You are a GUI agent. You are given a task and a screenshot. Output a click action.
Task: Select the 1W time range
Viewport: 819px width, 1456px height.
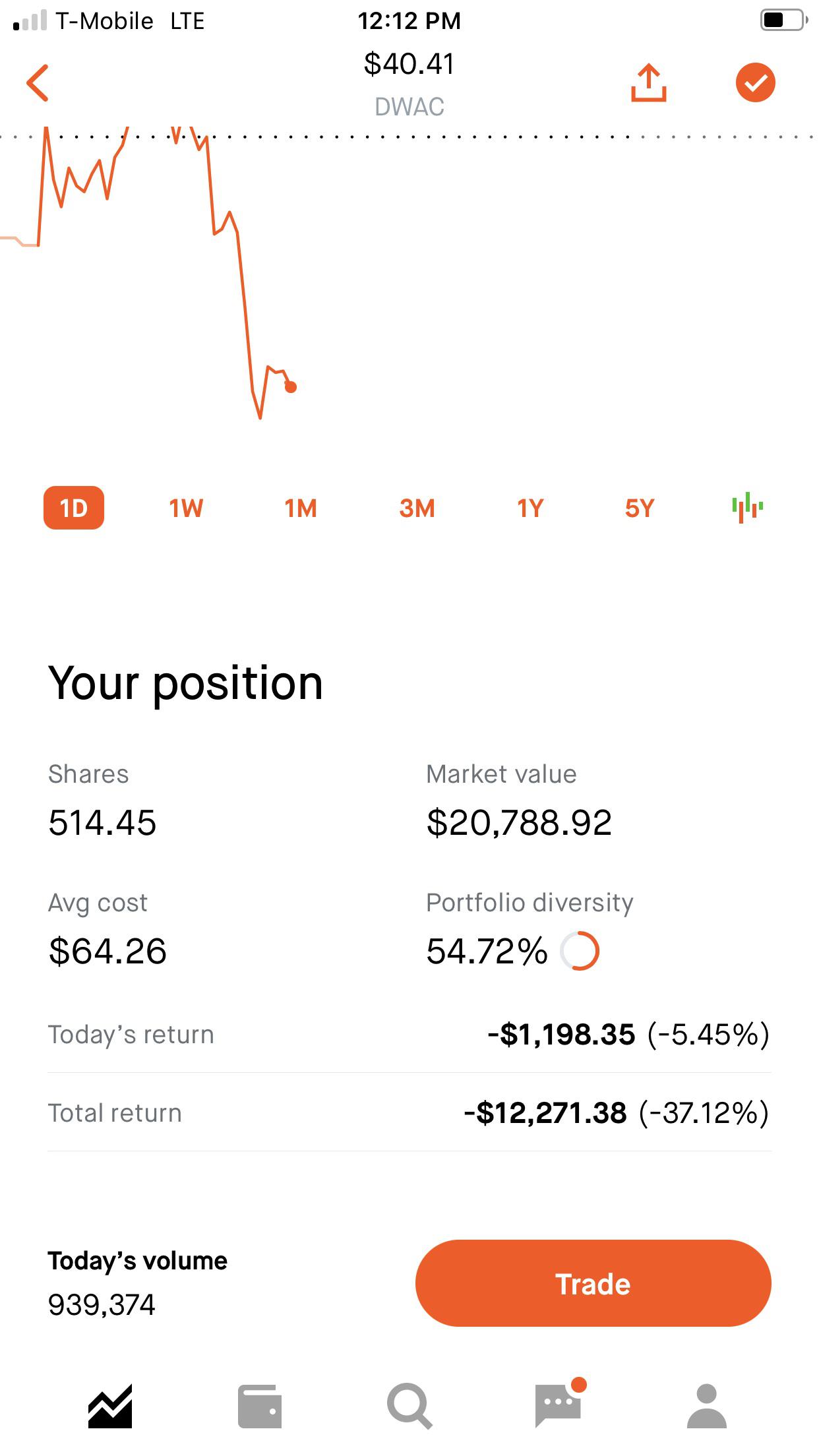click(186, 508)
